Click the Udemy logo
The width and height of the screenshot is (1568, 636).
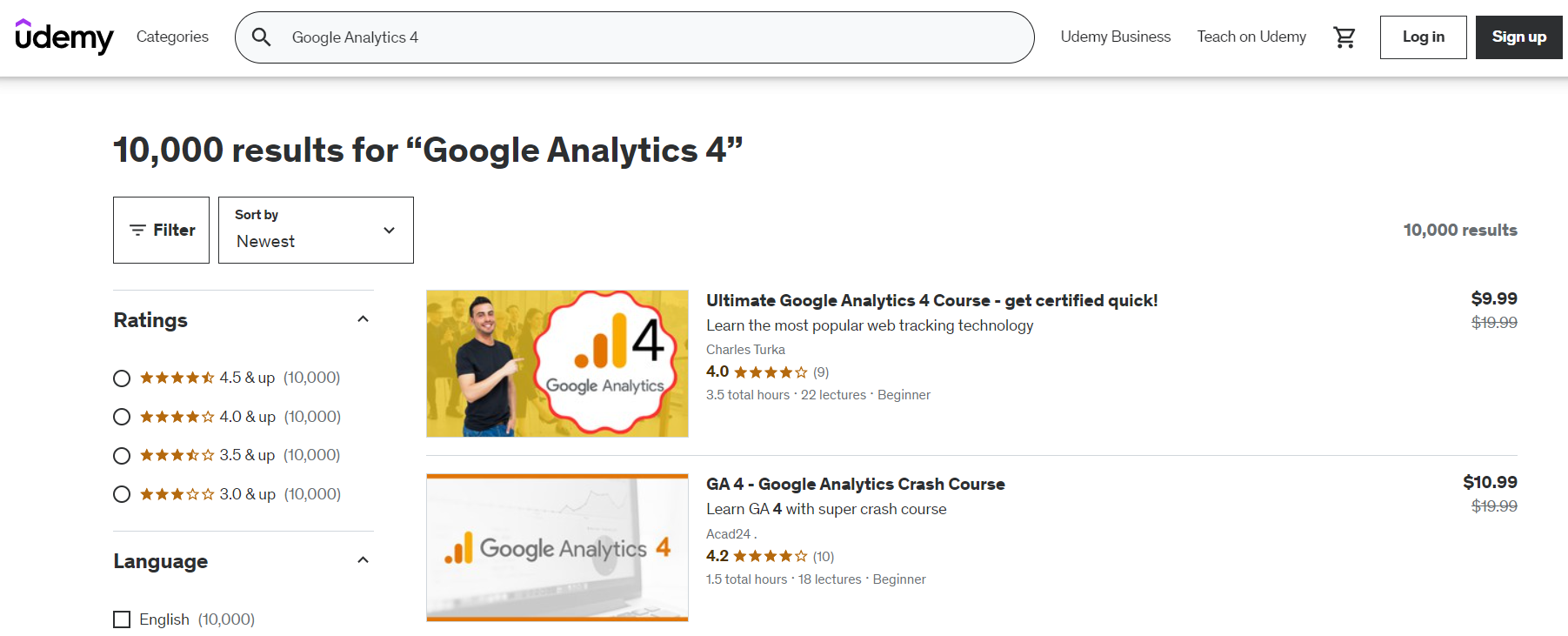[64, 37]
